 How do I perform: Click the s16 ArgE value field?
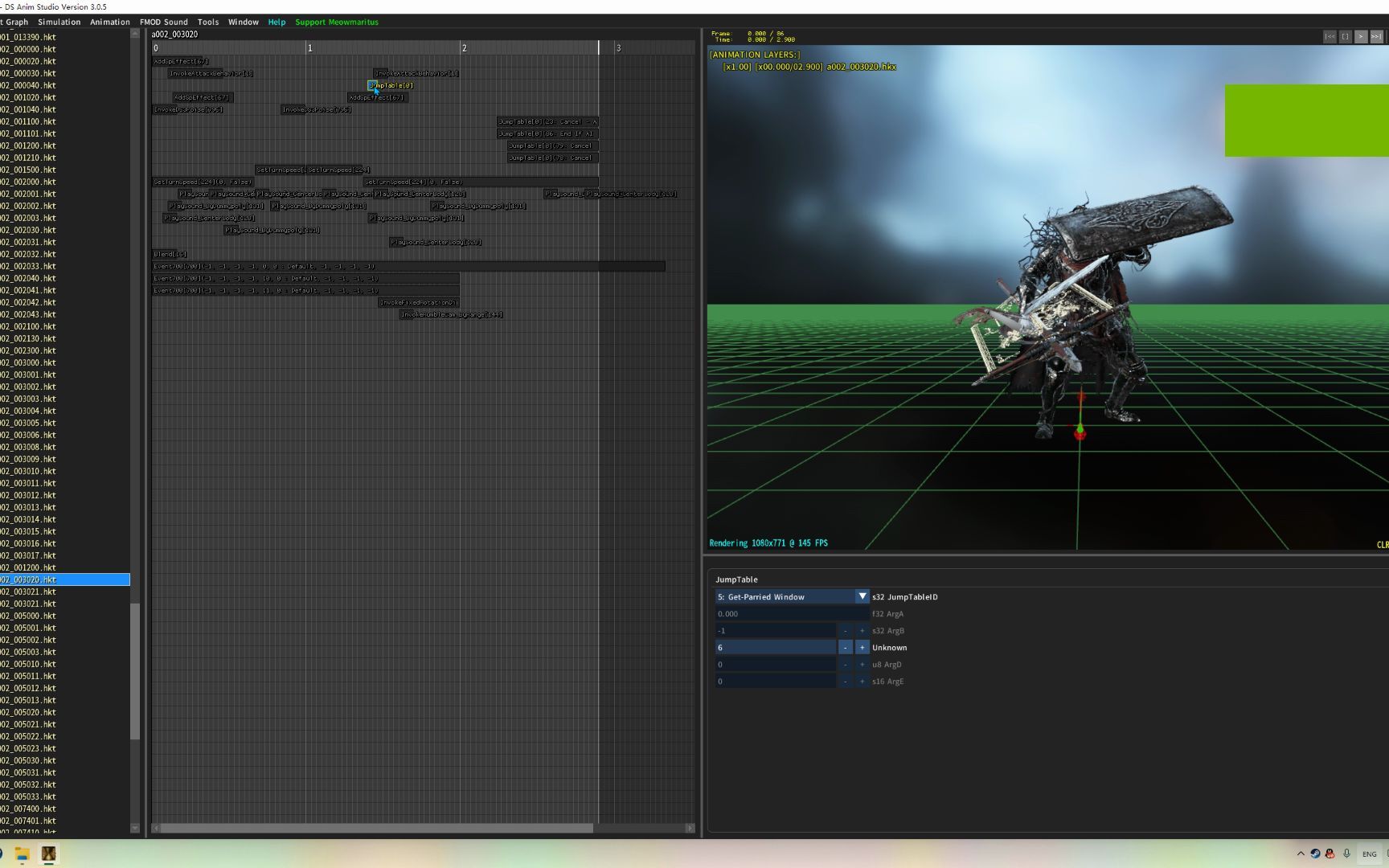point(776,681)
